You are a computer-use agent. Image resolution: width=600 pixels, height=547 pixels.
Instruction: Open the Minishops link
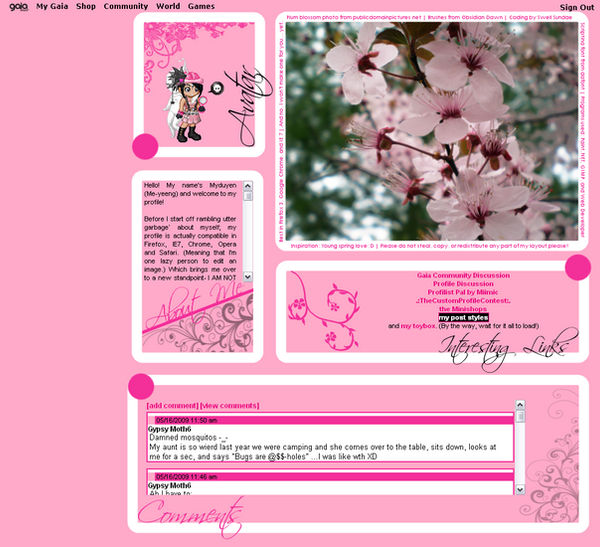coord(463,309)
